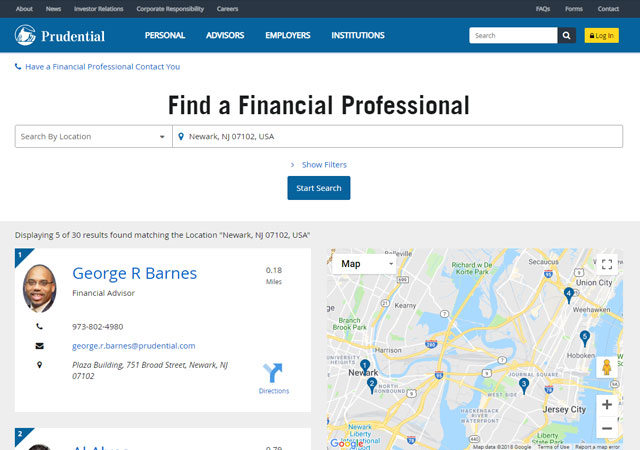Click map marker number 4 near Union City

pyautogui.click(x=569, y=294)
